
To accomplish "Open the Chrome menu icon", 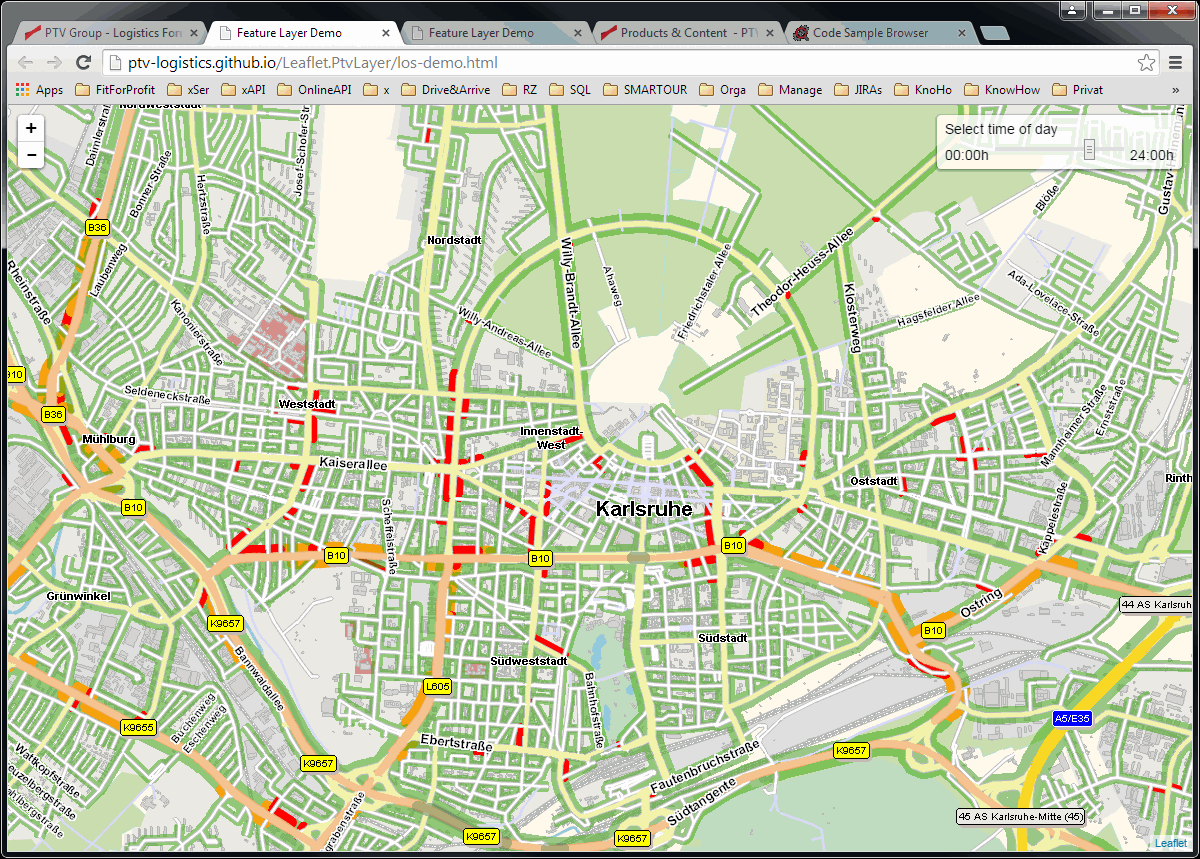I will coord(1176,63).
